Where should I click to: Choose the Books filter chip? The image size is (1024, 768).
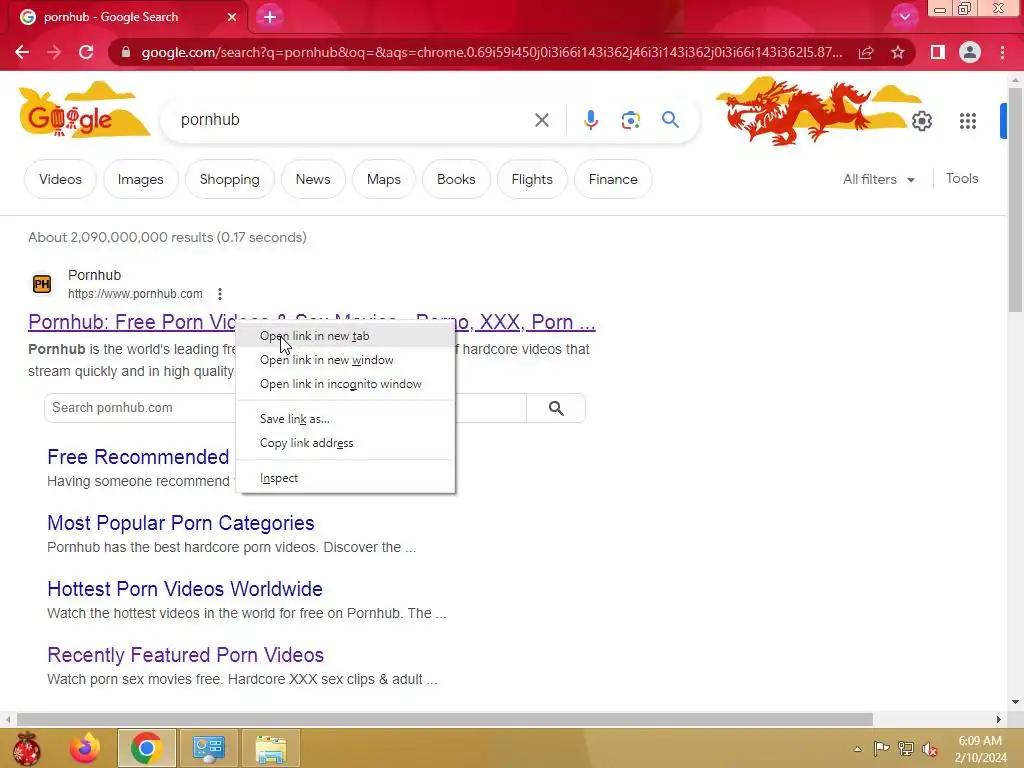[x=456, y=179]
